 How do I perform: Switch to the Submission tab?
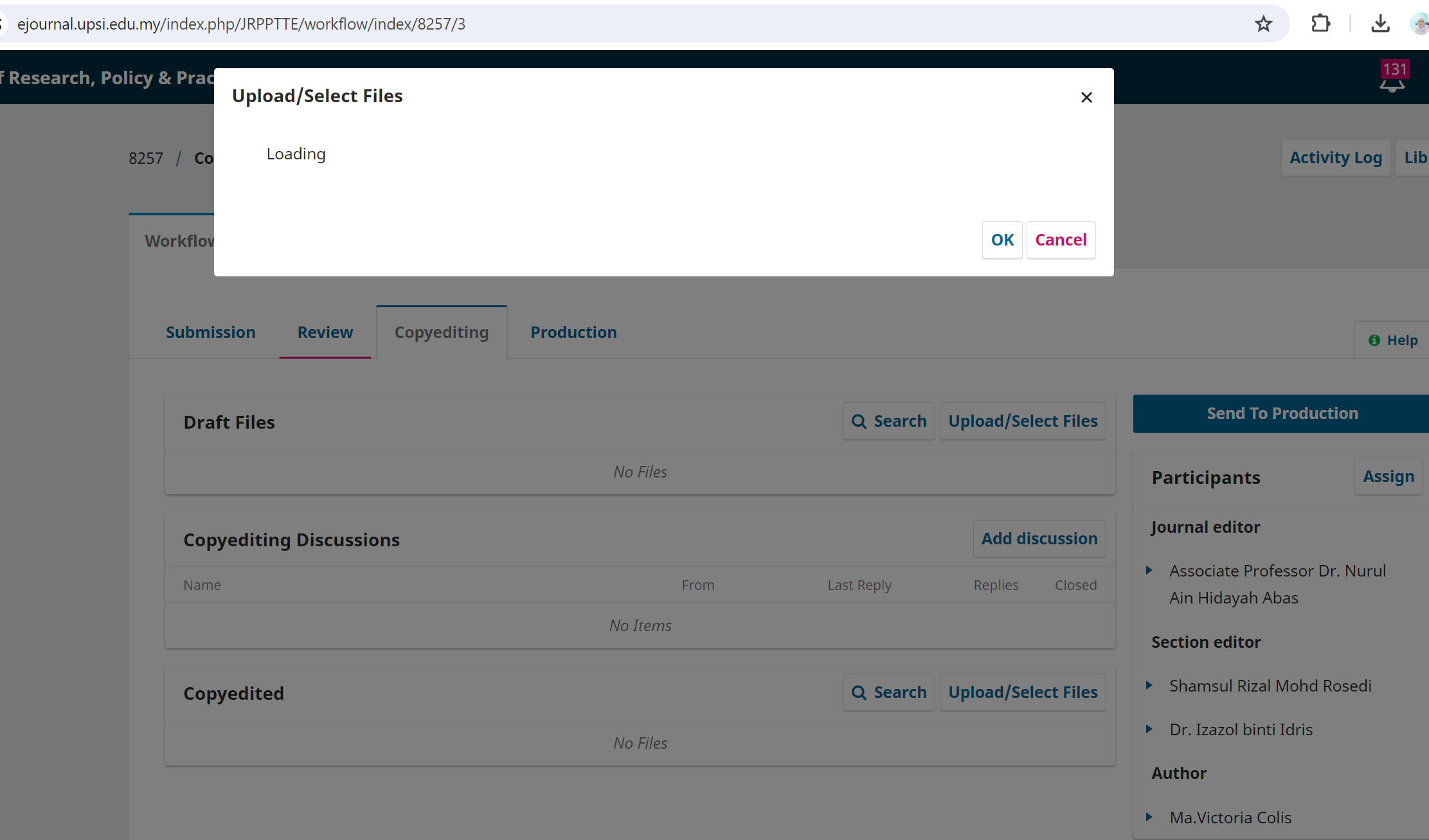(210, 332)
